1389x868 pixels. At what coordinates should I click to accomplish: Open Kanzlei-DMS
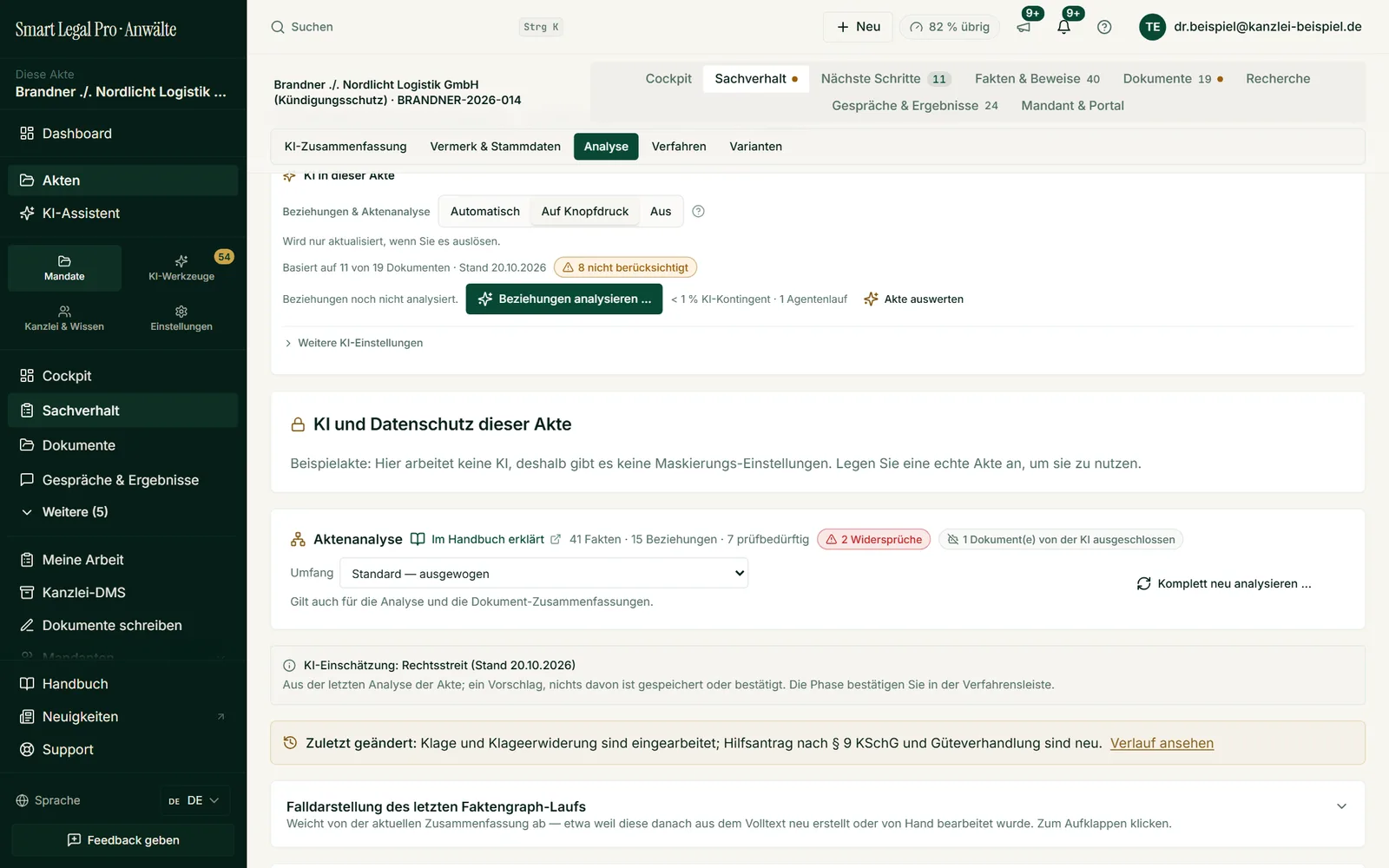122,593
